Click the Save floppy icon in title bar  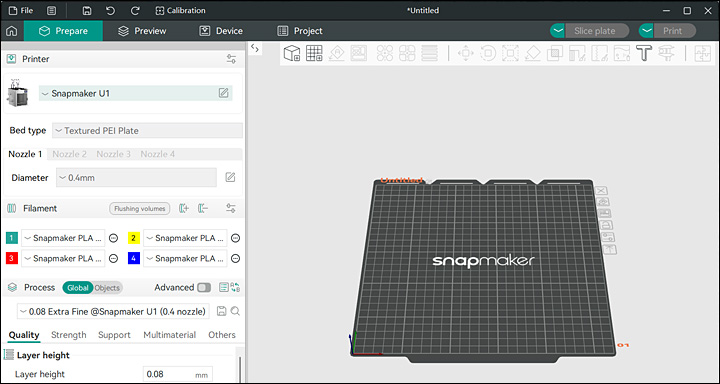87,11
